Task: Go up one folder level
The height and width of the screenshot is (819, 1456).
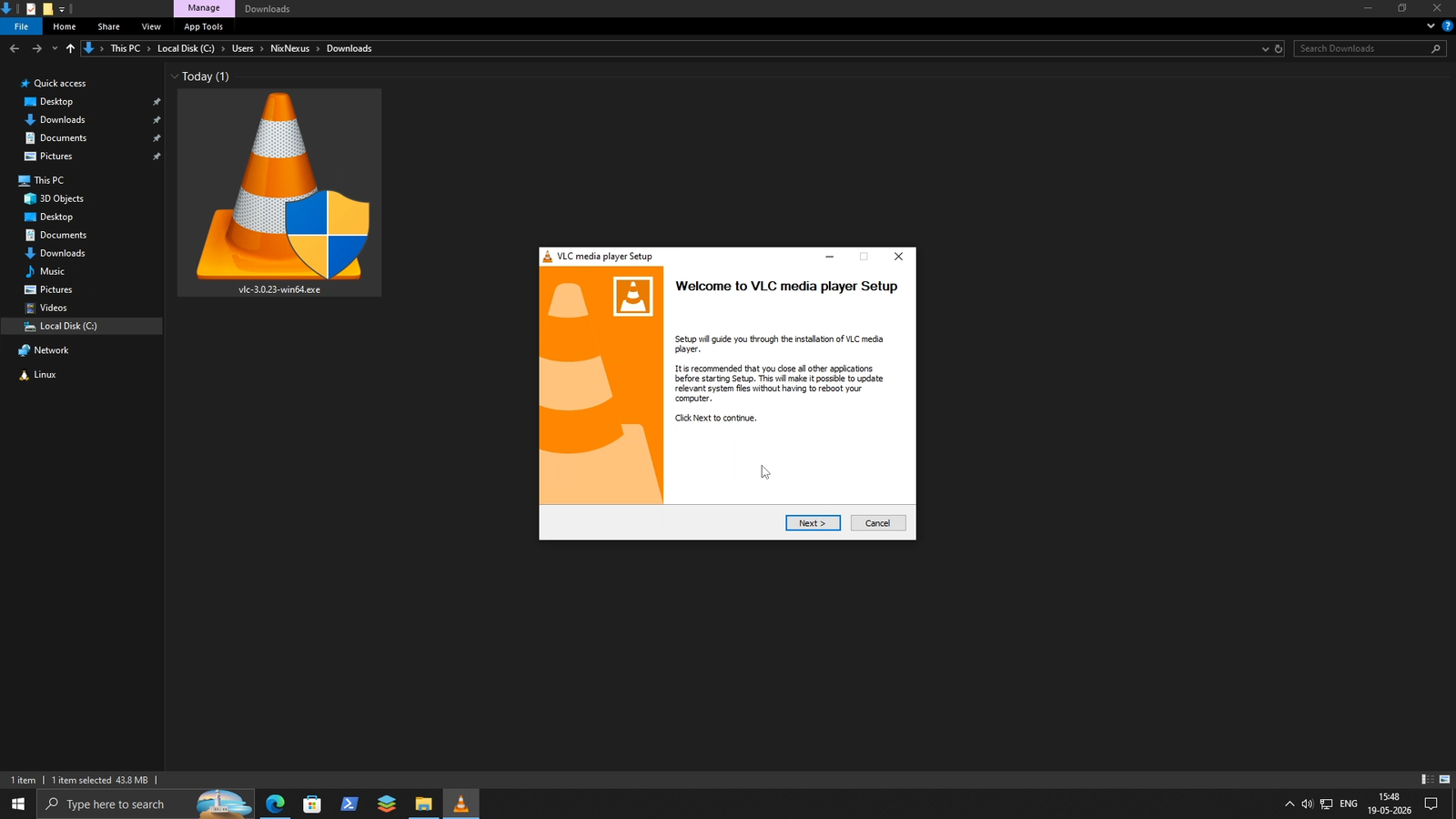Action: click(70, 48)
